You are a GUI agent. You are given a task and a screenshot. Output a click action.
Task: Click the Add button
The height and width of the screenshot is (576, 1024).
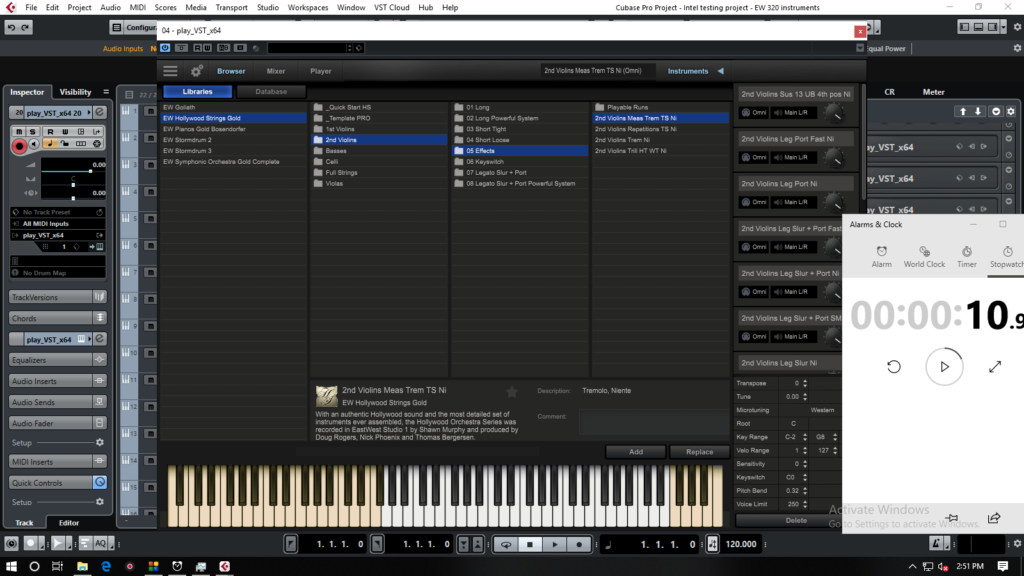(635, 452)
